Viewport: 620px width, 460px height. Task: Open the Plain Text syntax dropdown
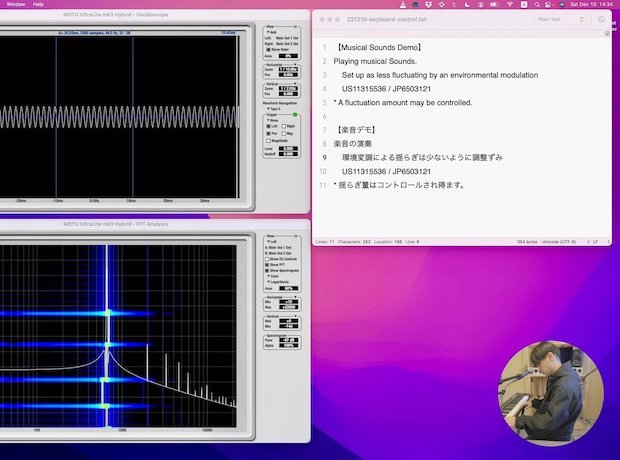click(x=560, y=19)
